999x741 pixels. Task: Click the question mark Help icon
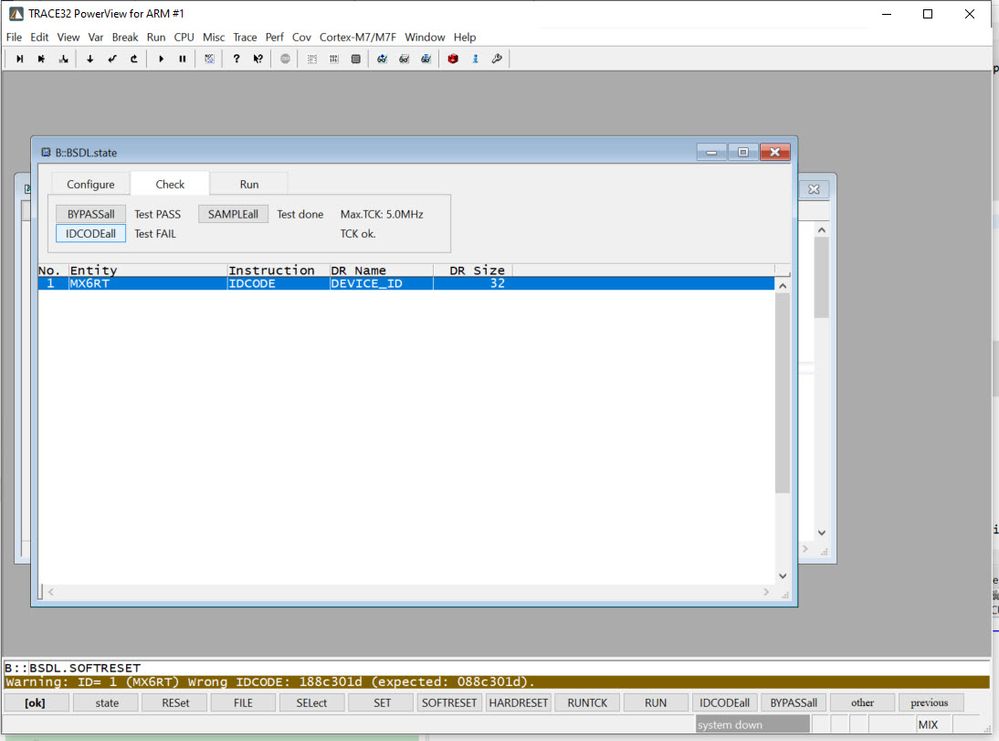236,59
